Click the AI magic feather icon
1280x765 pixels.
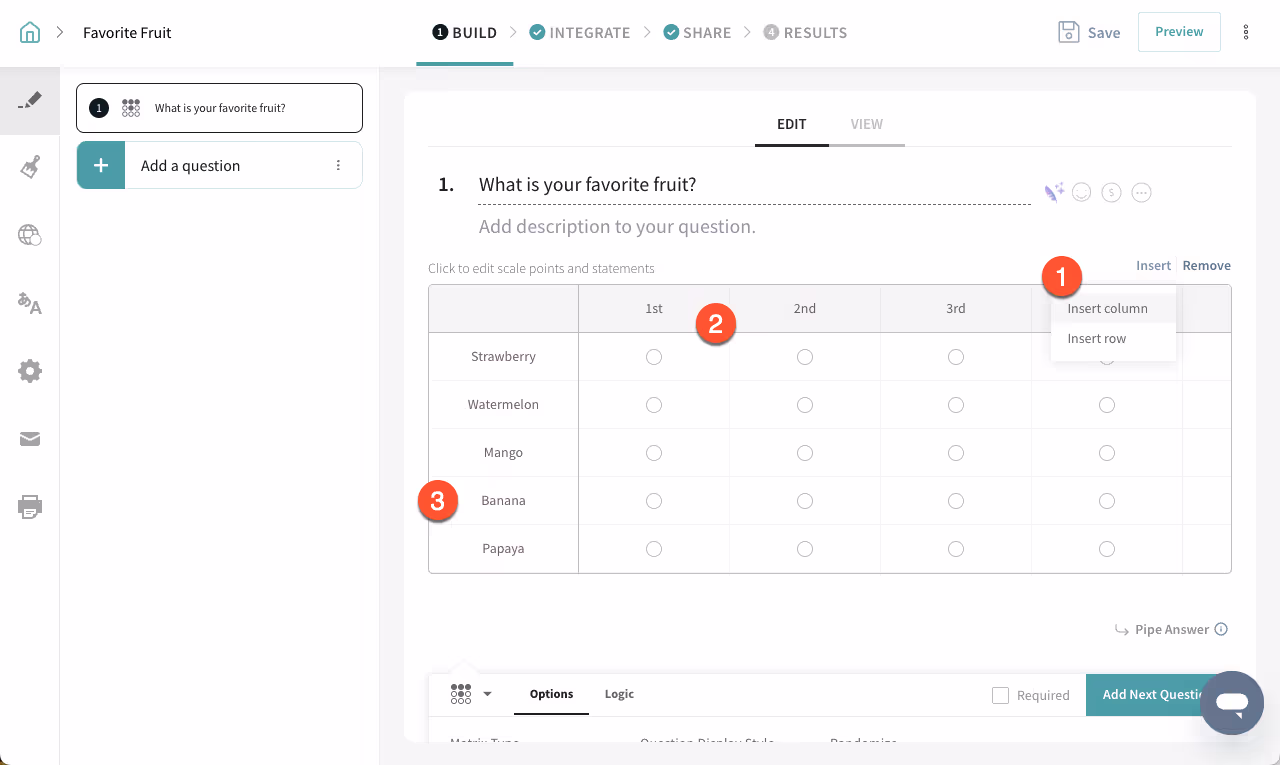click(x=1054, y=192)
